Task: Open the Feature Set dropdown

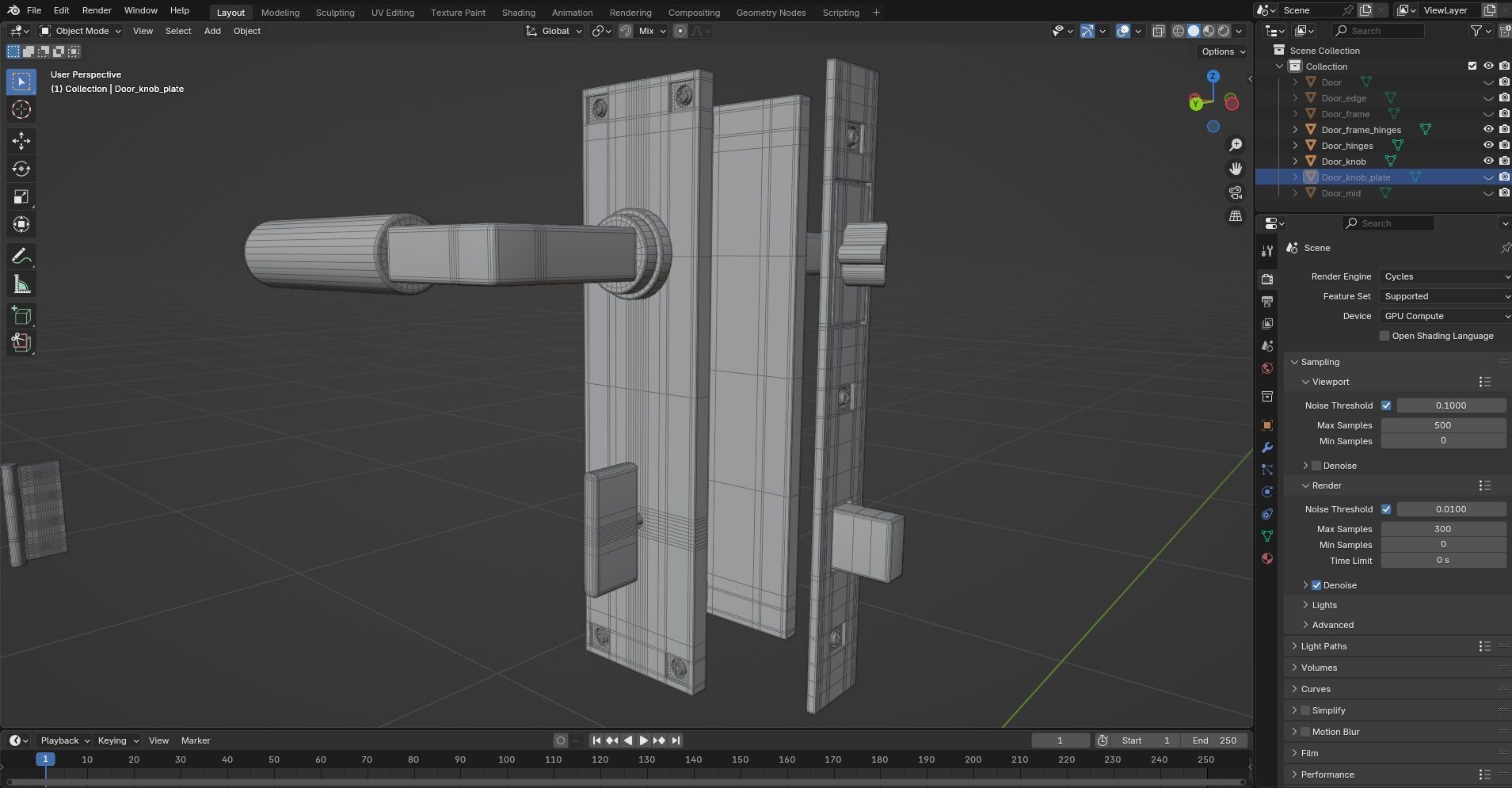Action: pyautogui.click(x=1445, y=296)
